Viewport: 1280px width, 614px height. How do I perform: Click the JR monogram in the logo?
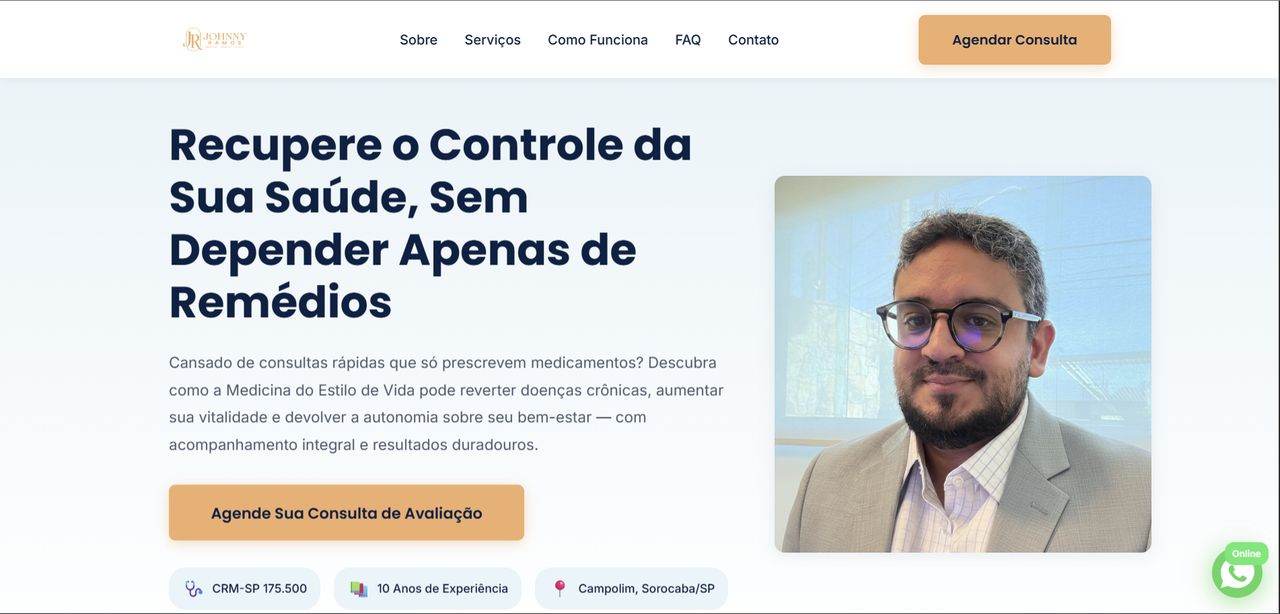(192, 39)
